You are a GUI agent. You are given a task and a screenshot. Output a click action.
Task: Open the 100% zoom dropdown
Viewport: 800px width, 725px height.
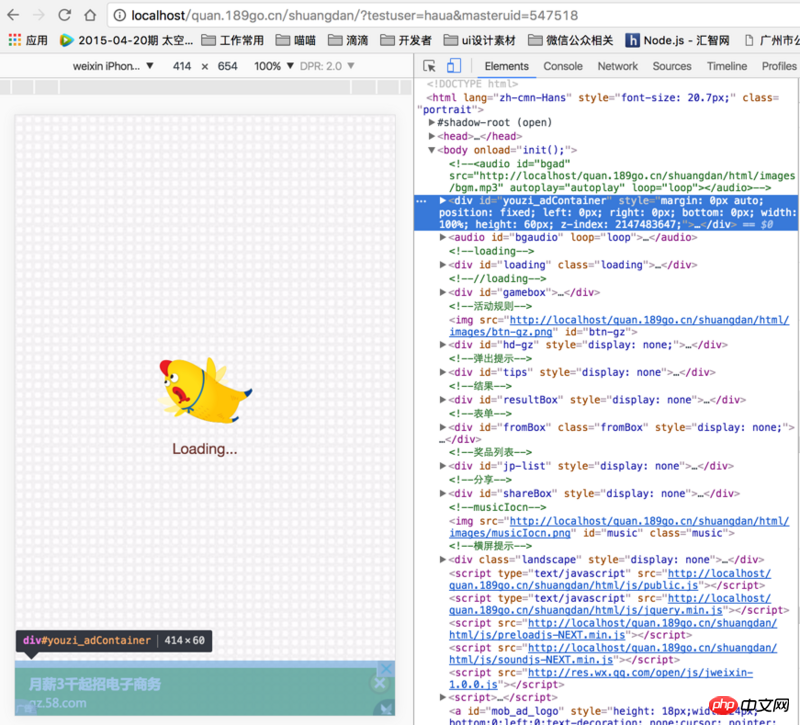pos(274,66)
